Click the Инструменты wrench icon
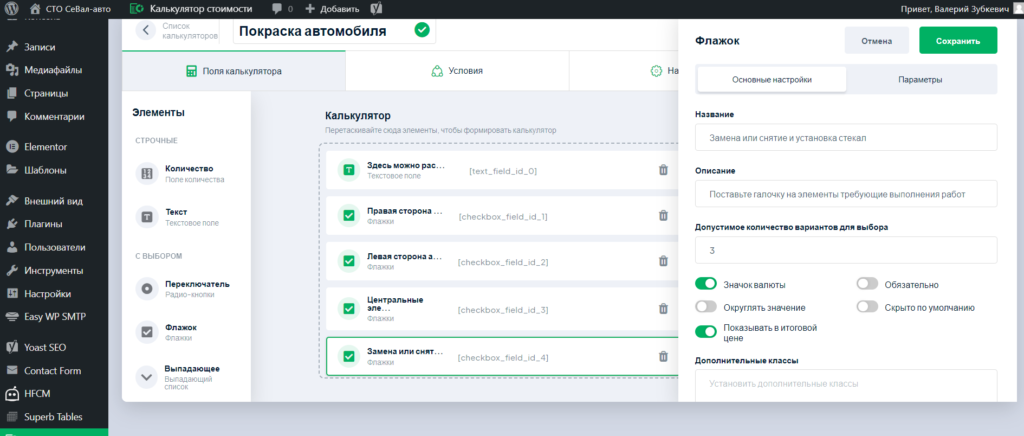 click(x=12, y=270)
